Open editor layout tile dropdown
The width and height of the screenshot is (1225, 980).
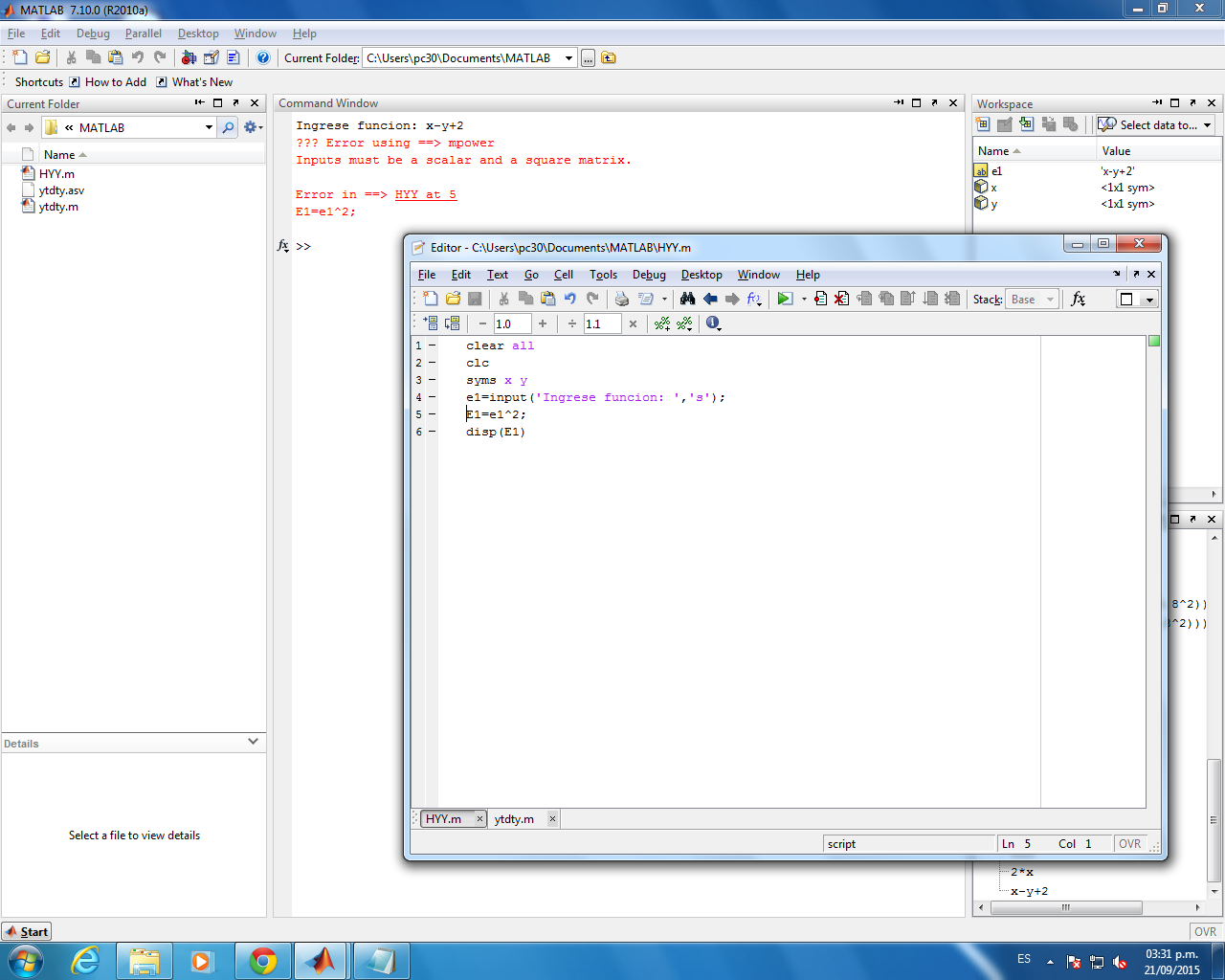point(1149,300)
